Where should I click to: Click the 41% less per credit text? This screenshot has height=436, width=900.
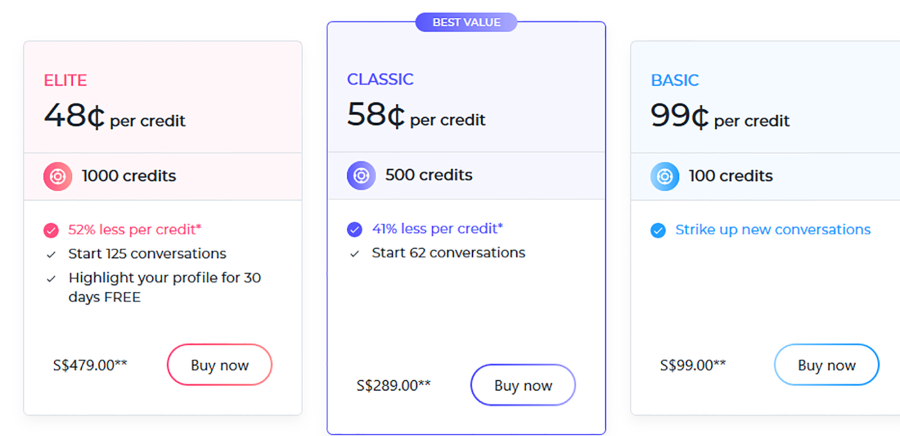[x=437, y=229]
